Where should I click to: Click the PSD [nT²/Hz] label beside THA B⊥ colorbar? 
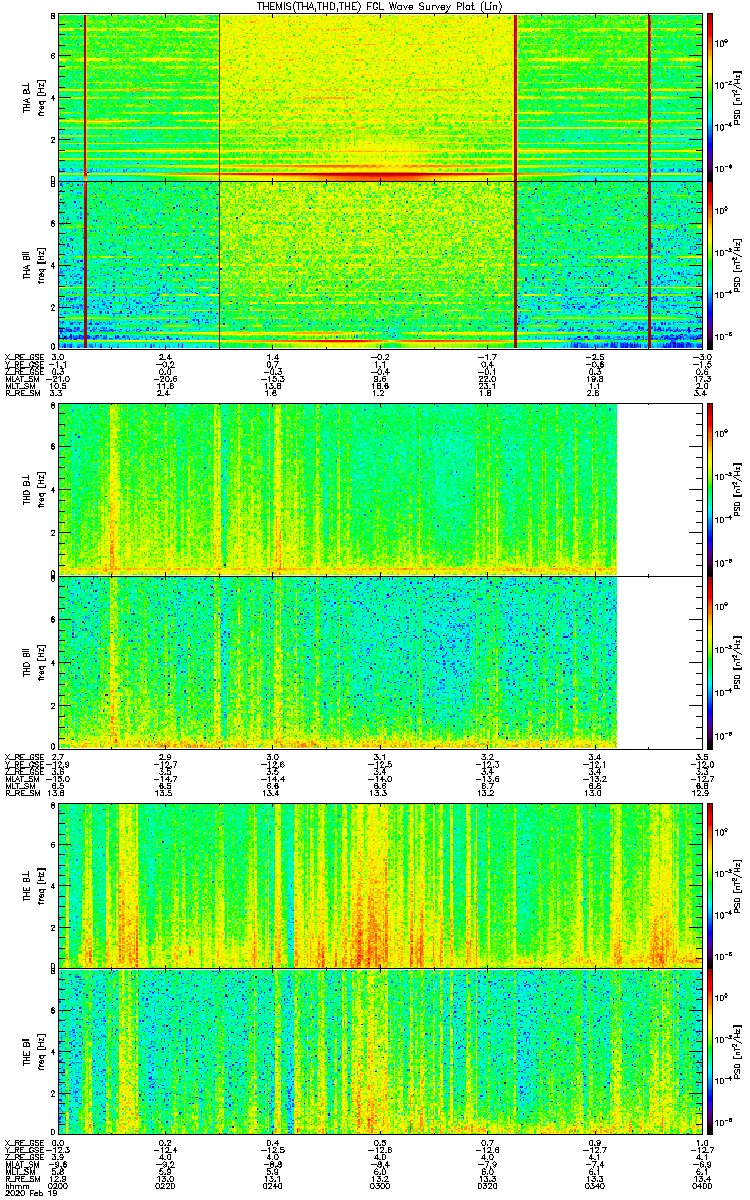click(736, 97)
